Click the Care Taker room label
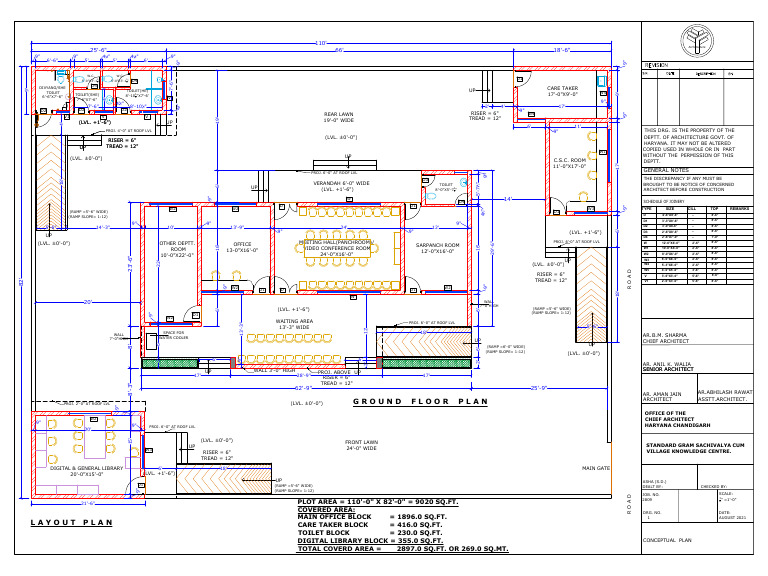Screen dimensions: 768x576 [562, 91]
